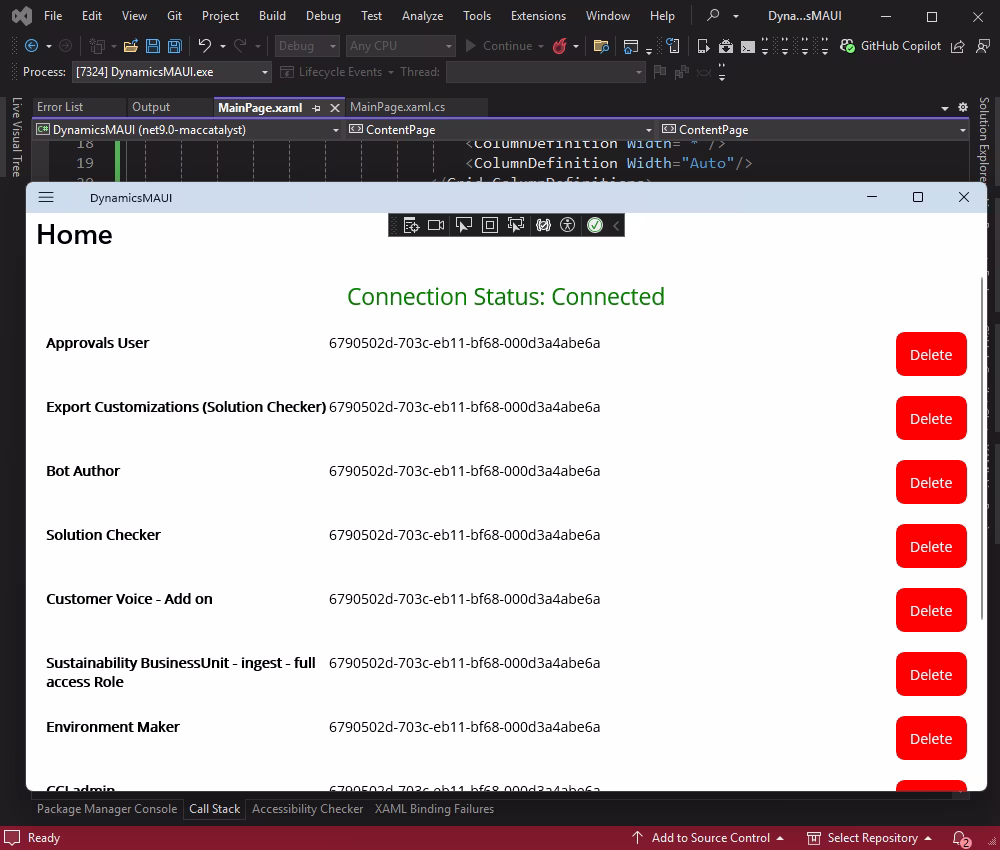Screen dimensions: 1000x850
Task: Open the Accessibility Checker tab
Action: 307,809
